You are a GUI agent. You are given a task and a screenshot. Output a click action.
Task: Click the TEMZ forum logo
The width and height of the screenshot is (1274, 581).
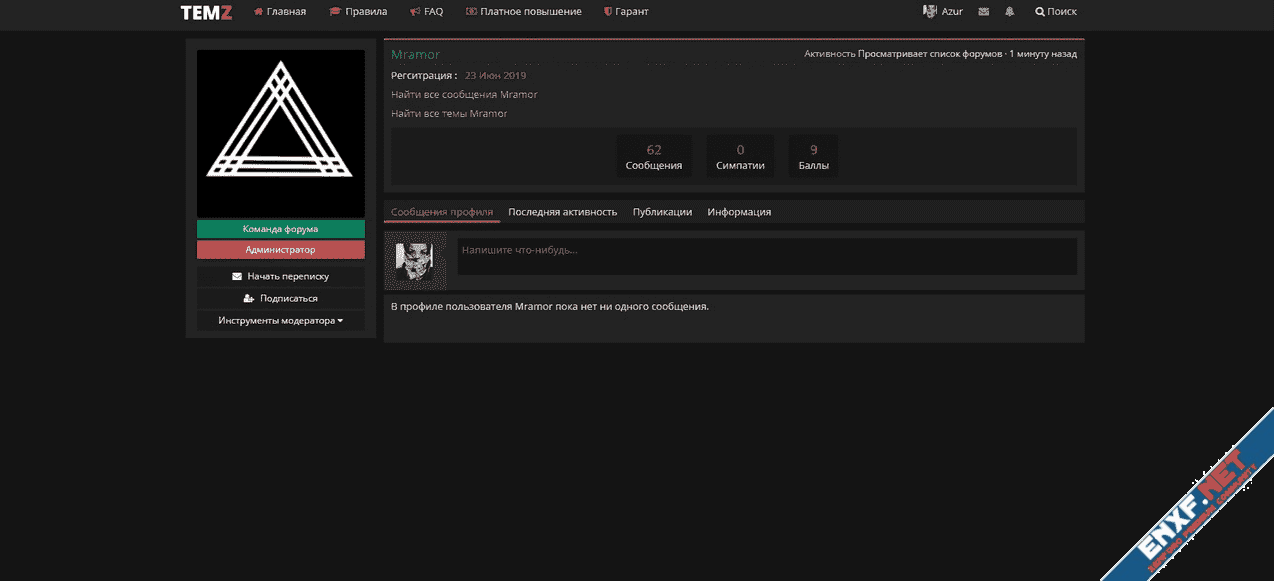tap(206, 12)
